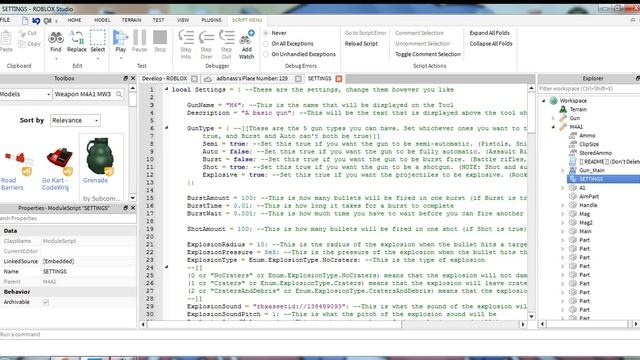640x360 pixels.
Task: Open the VIEW ribbon tab
Action: pos(183,20)
